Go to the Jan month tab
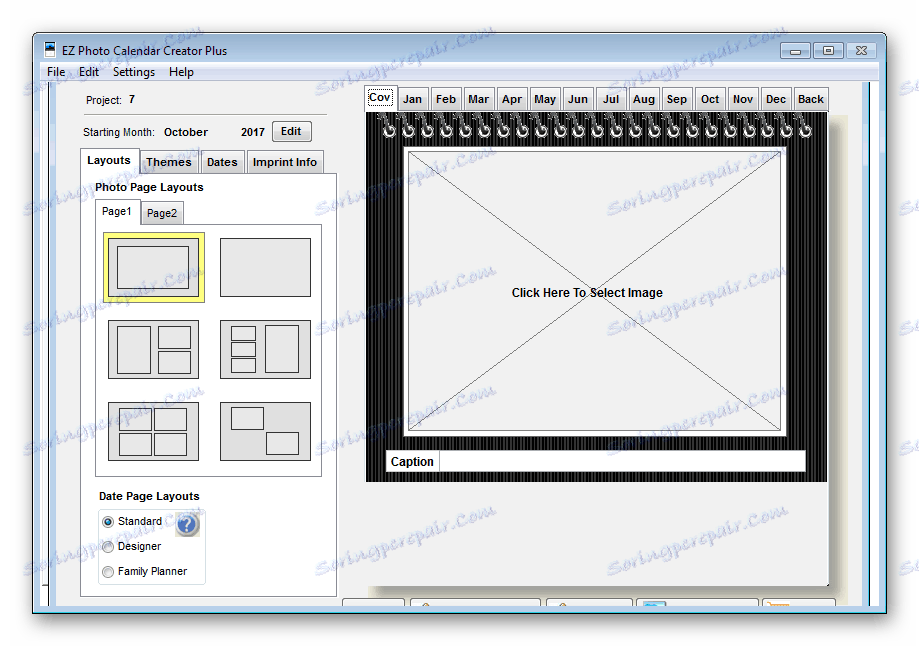 [x=413, y=100]
